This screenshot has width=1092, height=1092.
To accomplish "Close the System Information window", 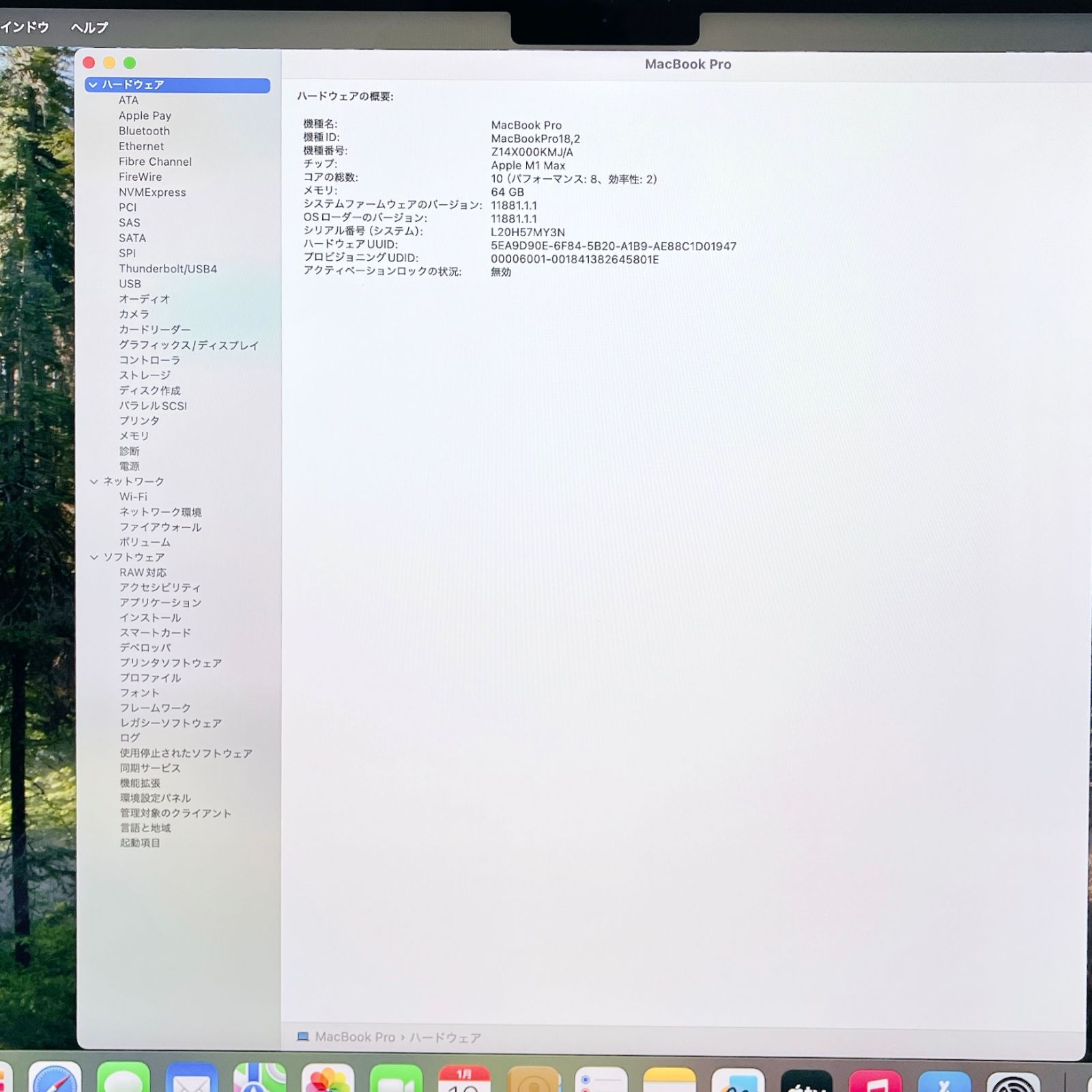I will (89, 63).
